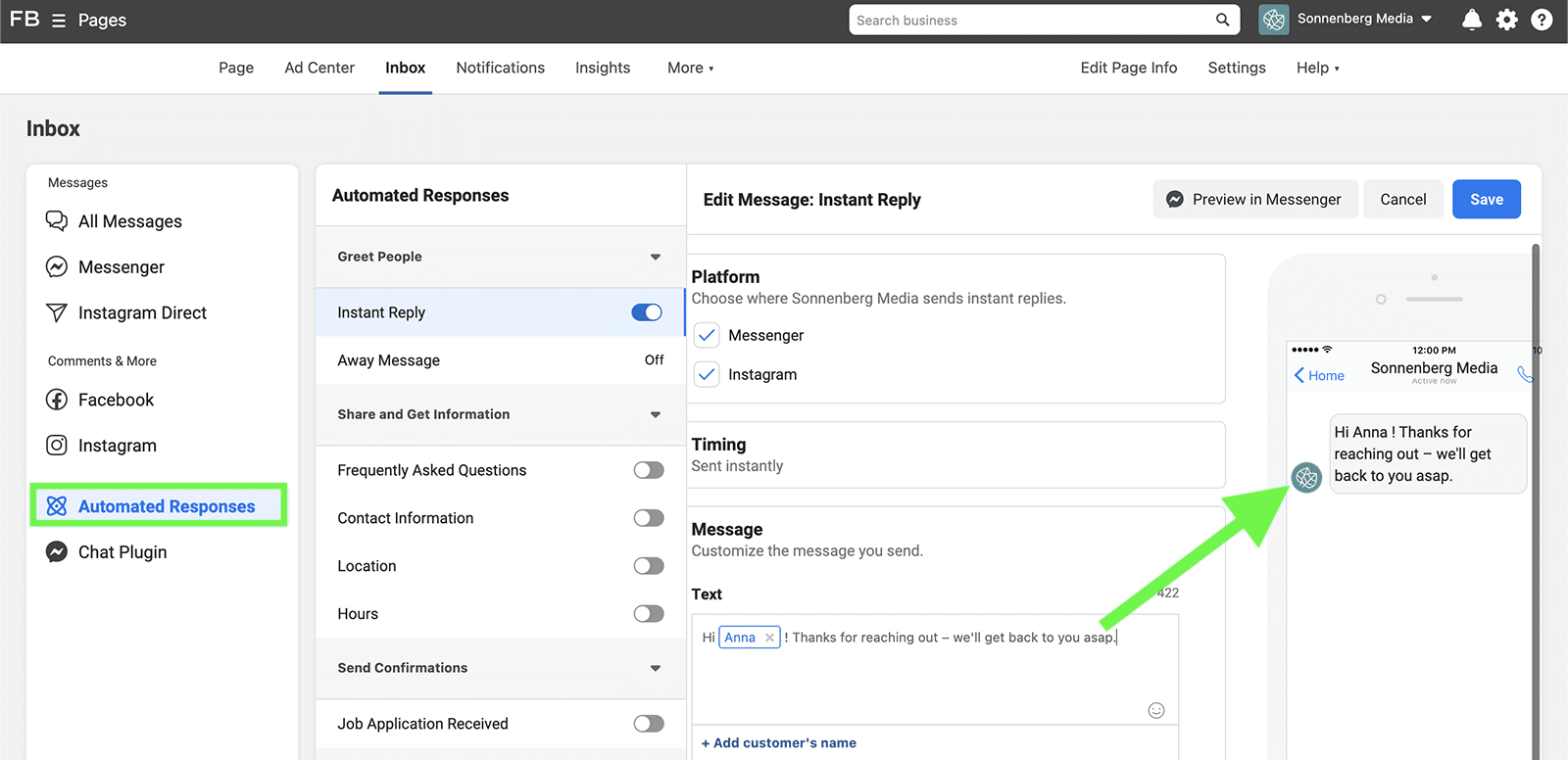The height and width of the screenshot is (760, 1568).
Task: Open Edit Page Info
Action: coord(1129,68)
